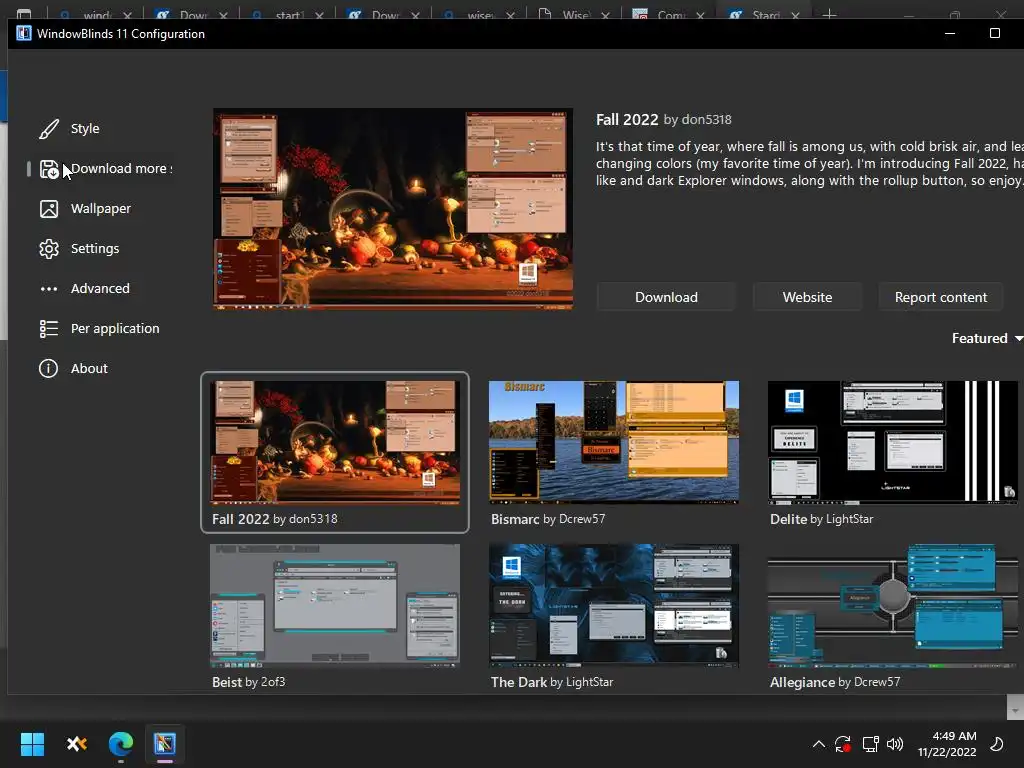Open the Featured sort dropdown
Image resolution: width=1024 pixels, height=768 pixels.
987,338
